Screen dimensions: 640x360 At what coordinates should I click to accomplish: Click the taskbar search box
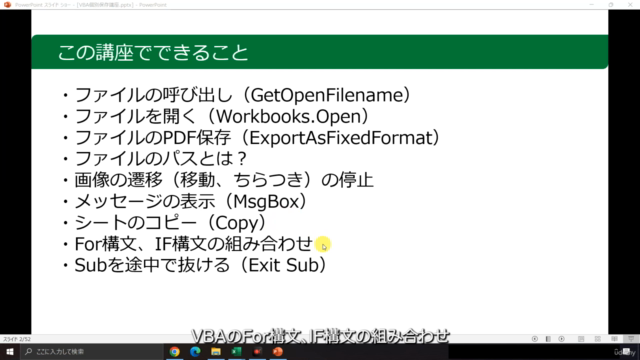pyautogui.click(x=92, y=351)
